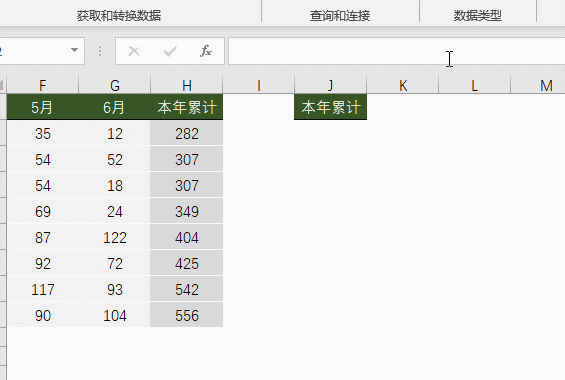Click the formula bar resize dots handle
Viewport: 565px width, 380px height.
click(x=100, y=51)
